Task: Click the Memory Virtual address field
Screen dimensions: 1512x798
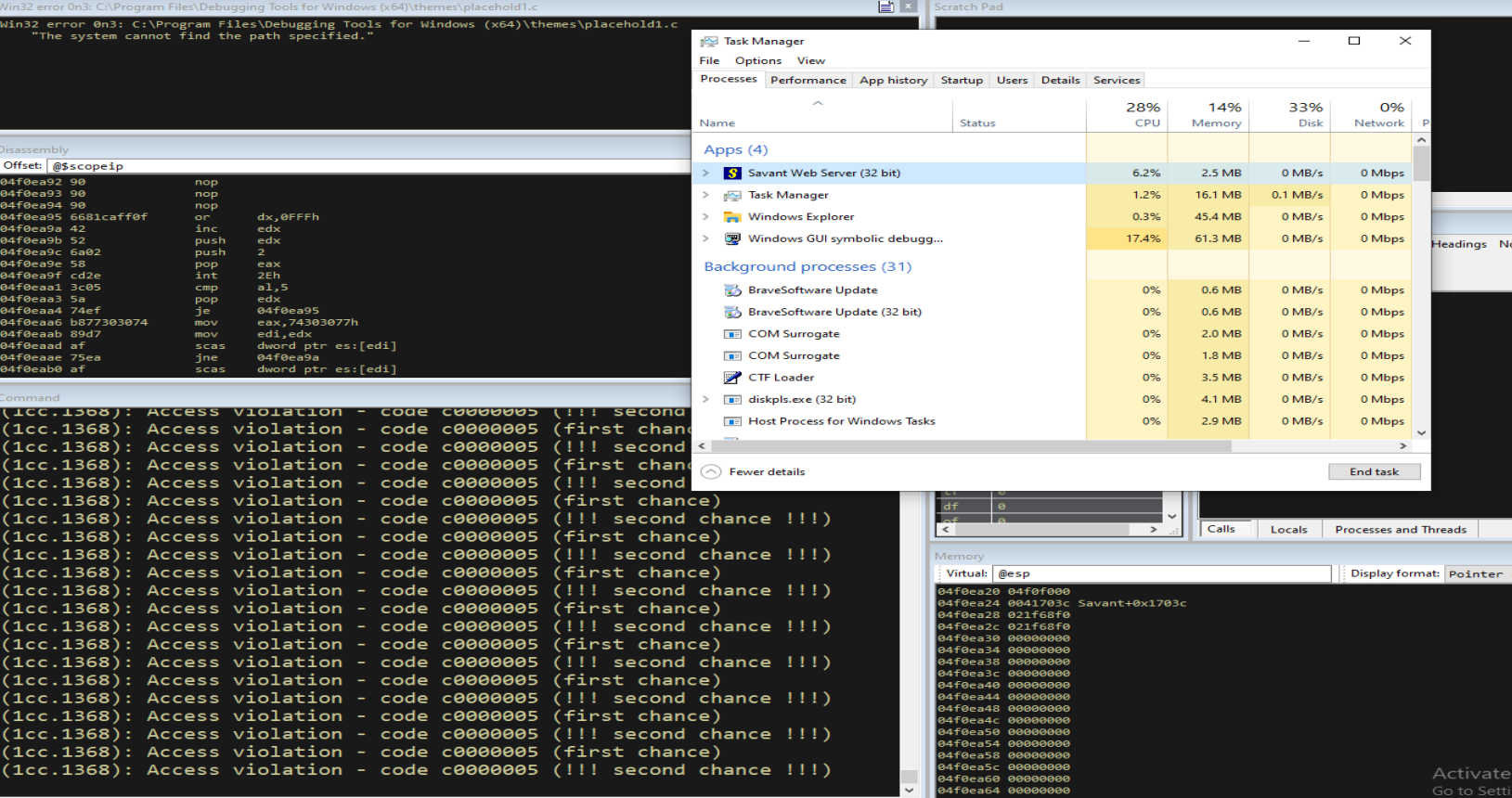Action: (x=1162, y=573)
